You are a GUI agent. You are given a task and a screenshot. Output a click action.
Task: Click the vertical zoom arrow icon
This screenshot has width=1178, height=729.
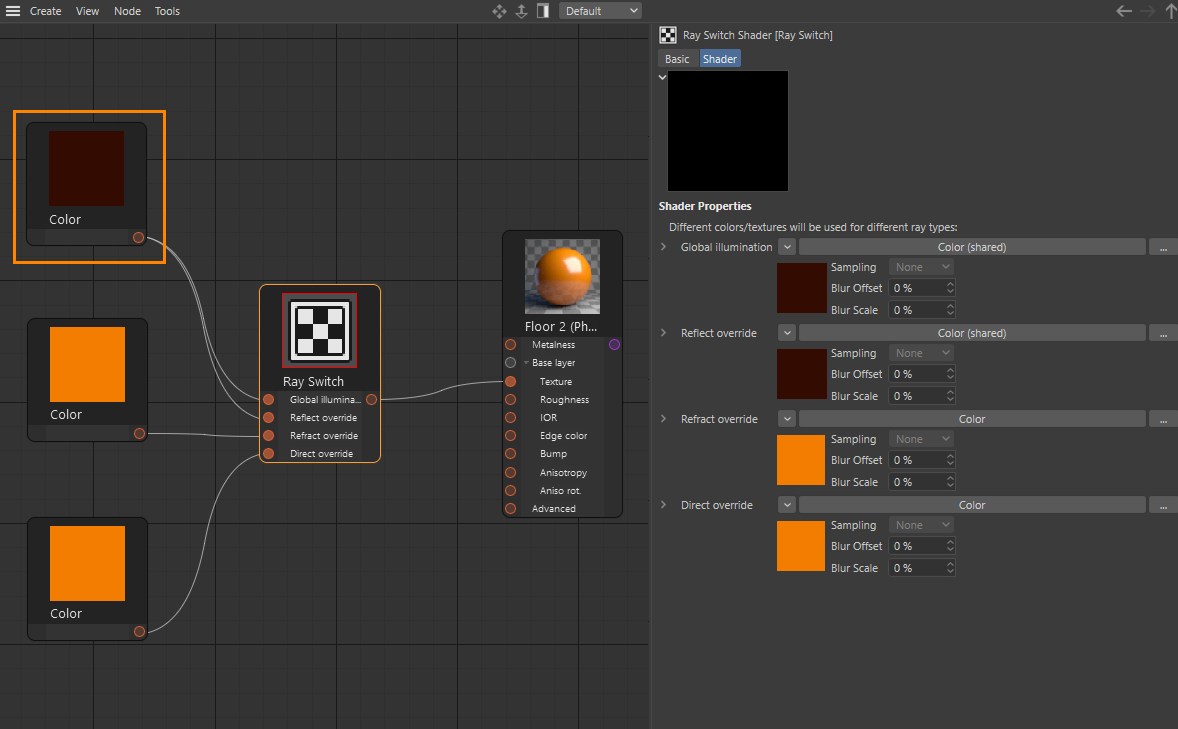[521, 11]
